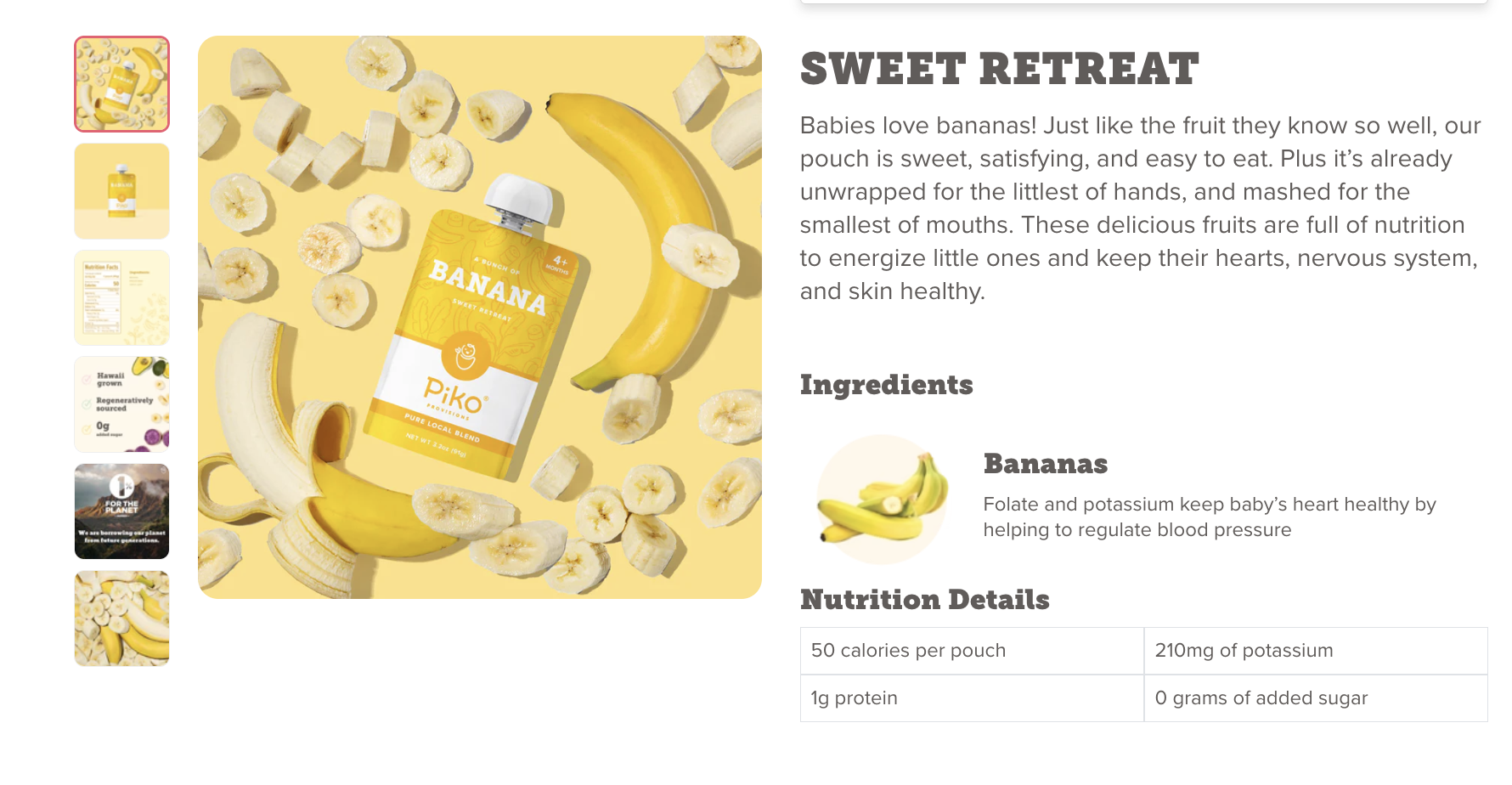Click the Babies love bananas description paragraph
The width and height of the screenshot is (1512, 785).
1140,208
